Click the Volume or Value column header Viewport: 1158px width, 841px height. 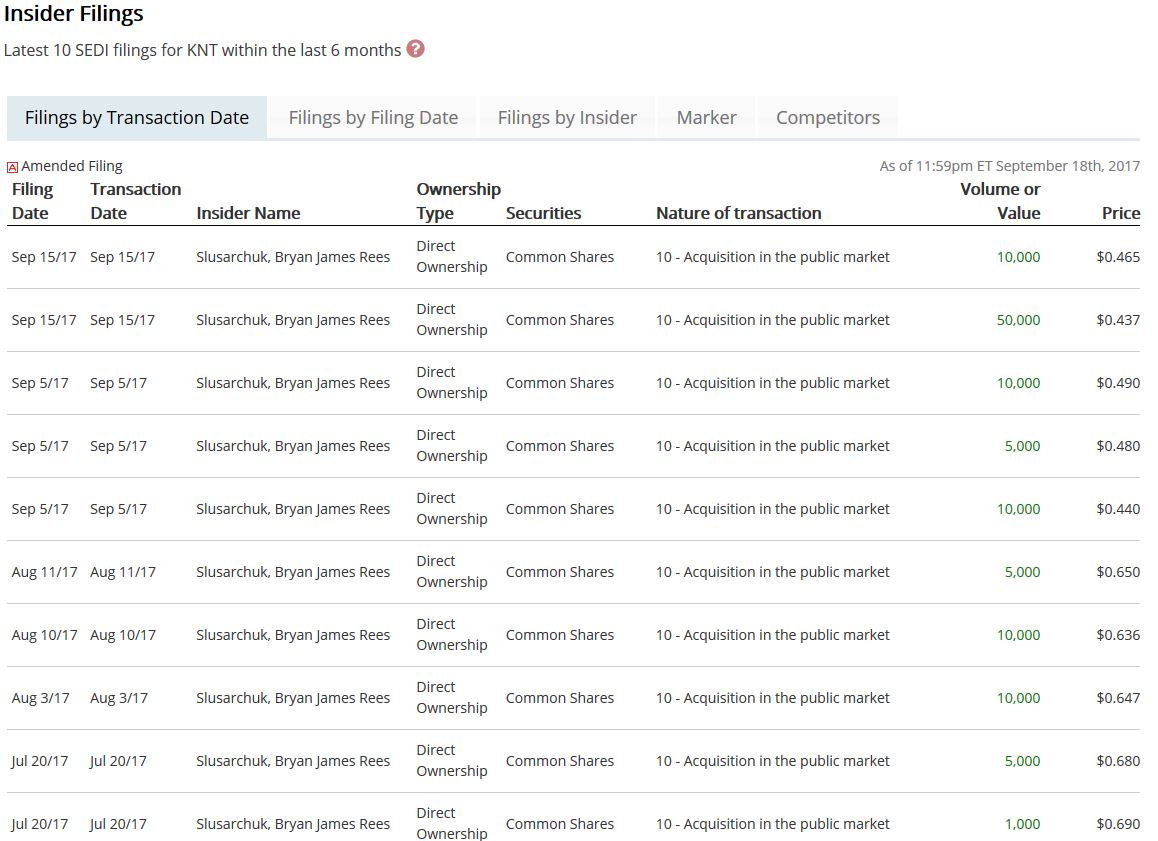1000,201
